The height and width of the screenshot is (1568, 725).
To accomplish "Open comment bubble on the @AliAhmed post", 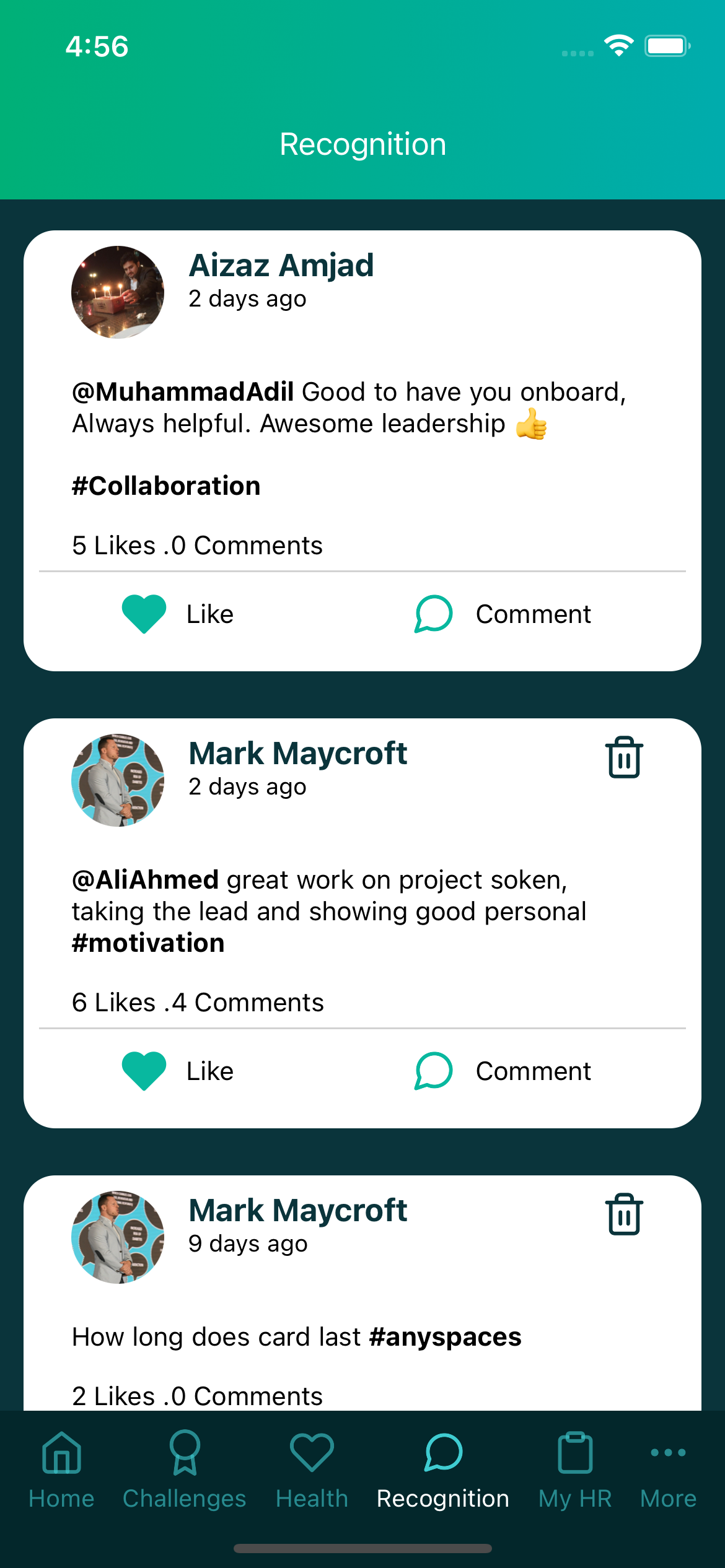I will (433, 1071).
